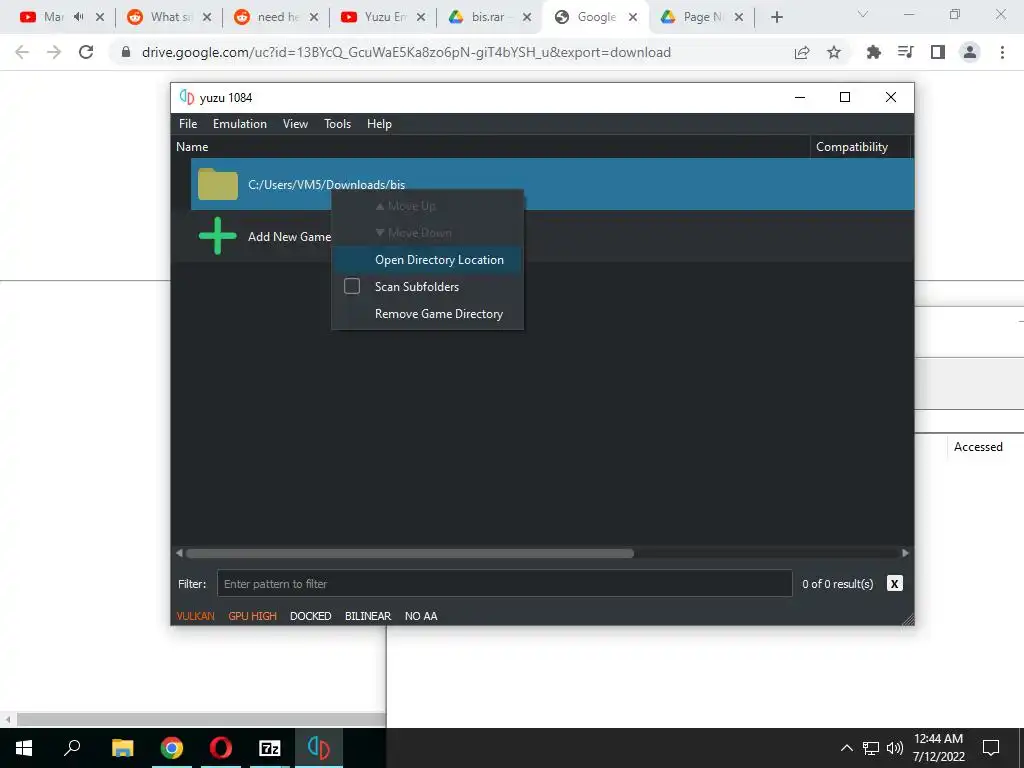Open volume control tray icon
This screenshot has height=768, width=1024.
895,748
